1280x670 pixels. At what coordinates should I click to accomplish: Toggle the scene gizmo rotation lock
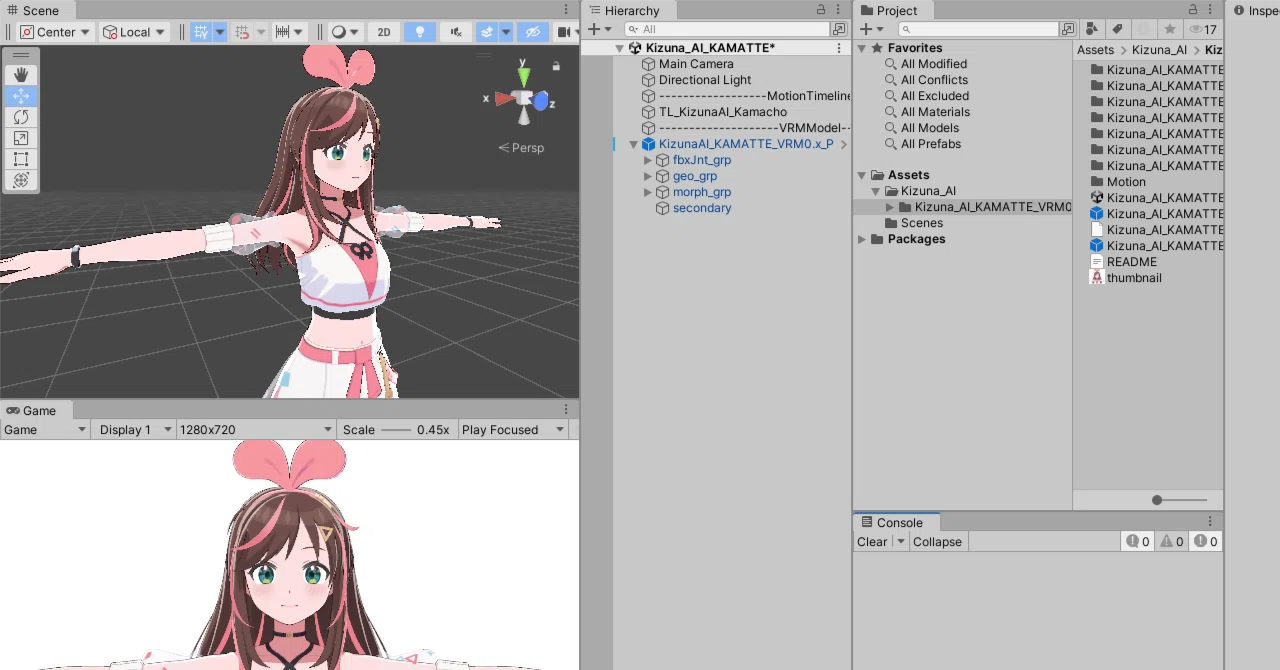(x=556, y=66)
